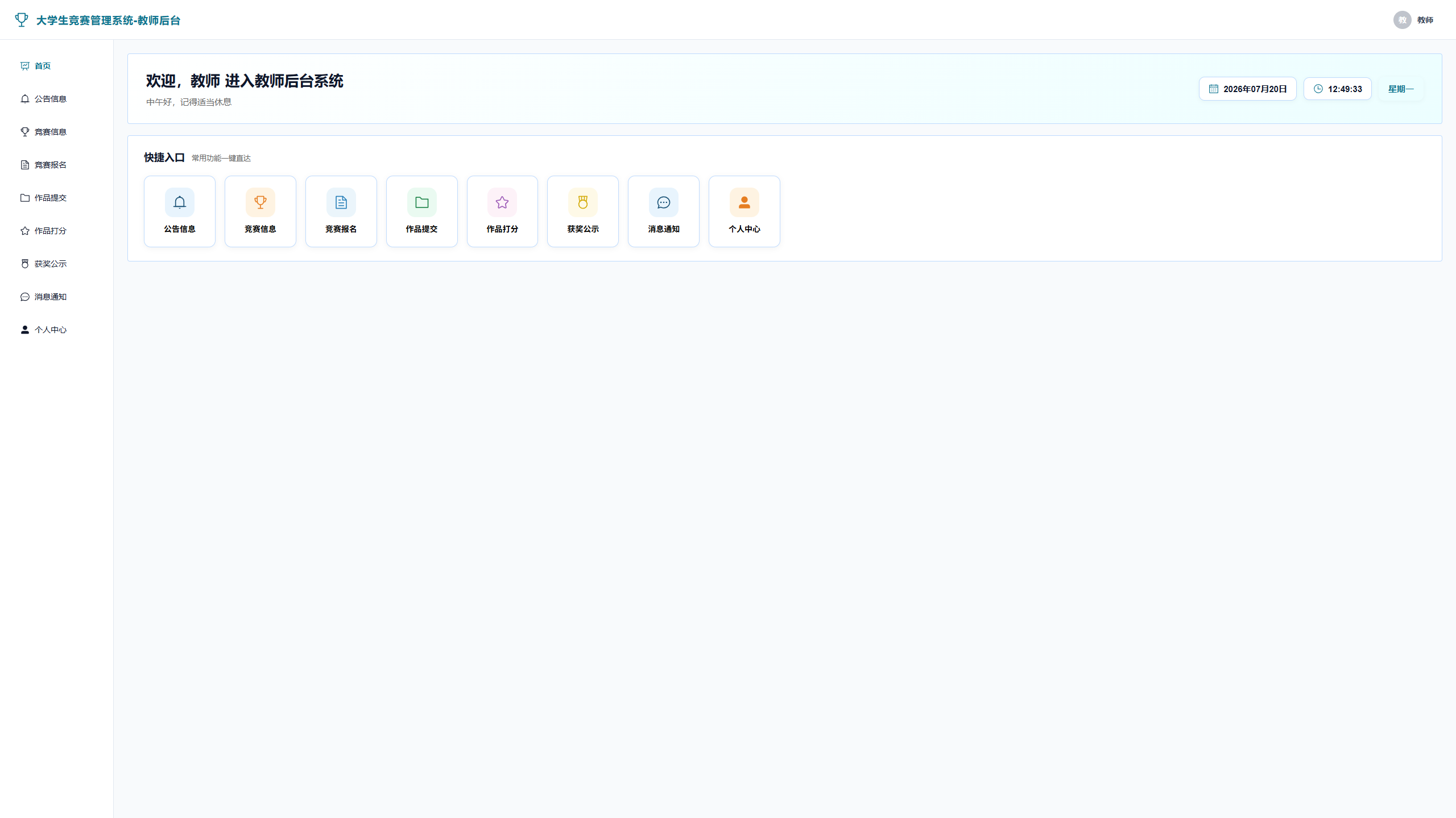
Task: Click the bell icon beside sidebar 公告信息
Action: pos(25,99)
